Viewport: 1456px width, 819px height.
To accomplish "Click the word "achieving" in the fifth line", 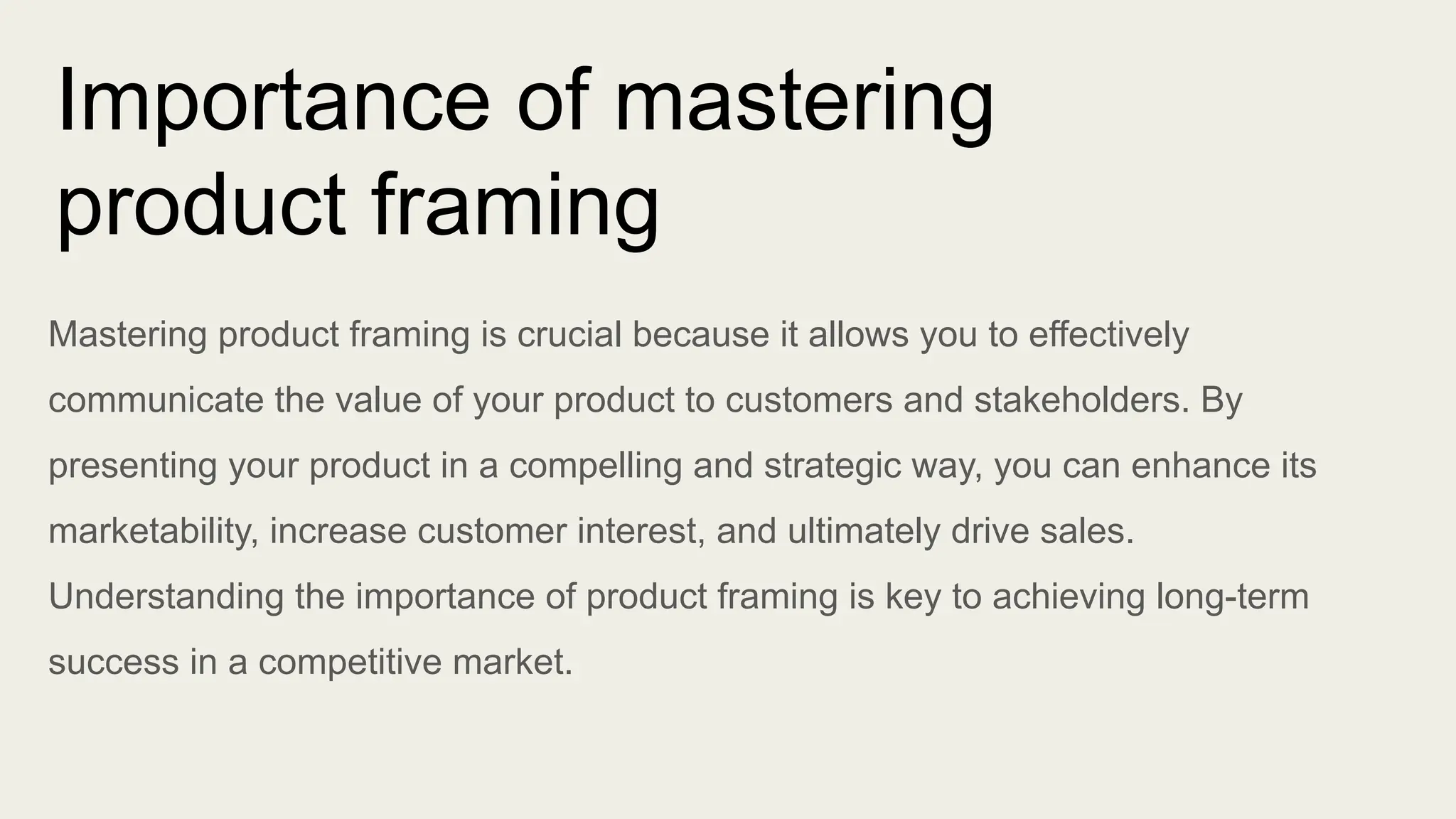I will click(x=1069, y=597).
